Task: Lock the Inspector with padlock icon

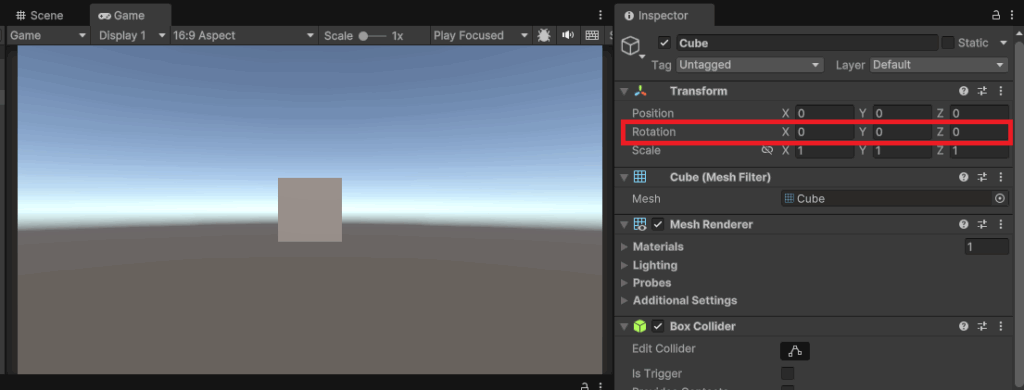Action: click(x=996, y=15)
